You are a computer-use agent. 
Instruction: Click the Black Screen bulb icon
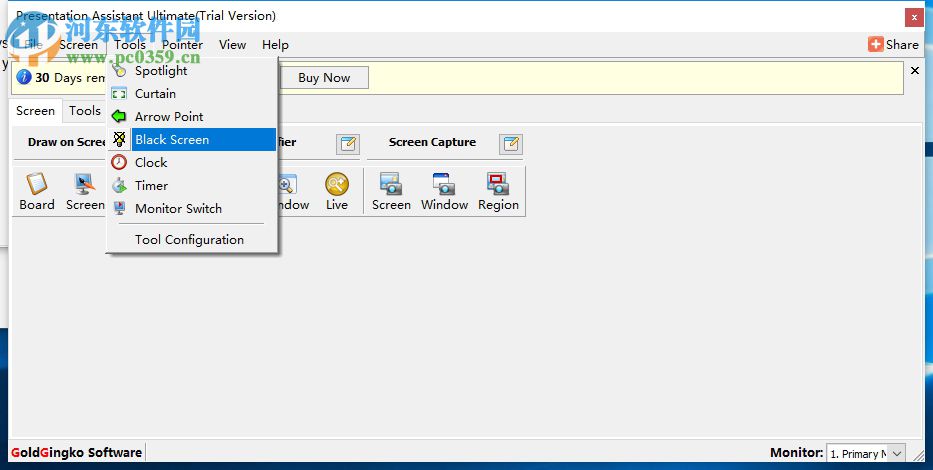120,140
